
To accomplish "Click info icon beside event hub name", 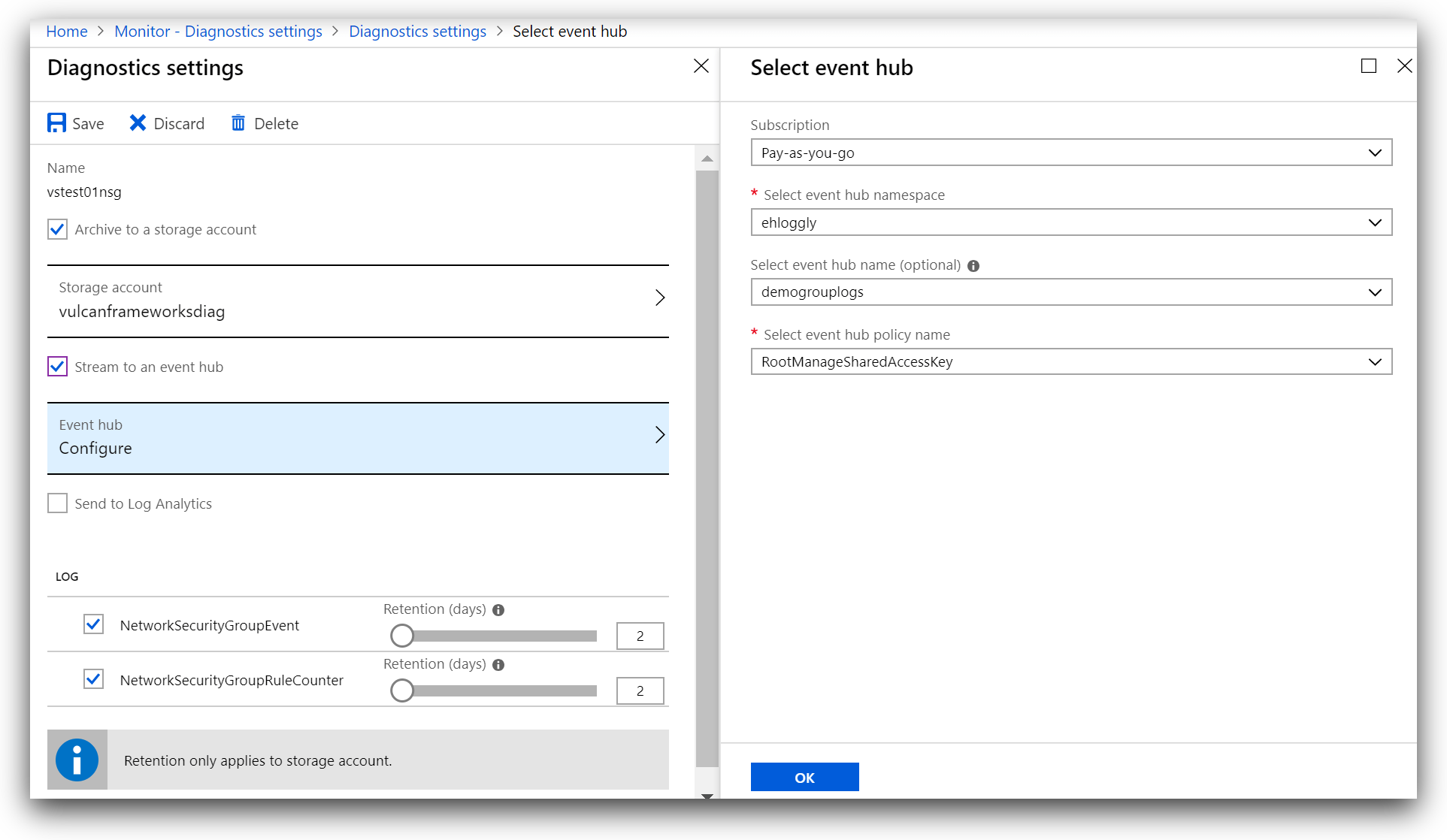I will (x=973, y=266).
